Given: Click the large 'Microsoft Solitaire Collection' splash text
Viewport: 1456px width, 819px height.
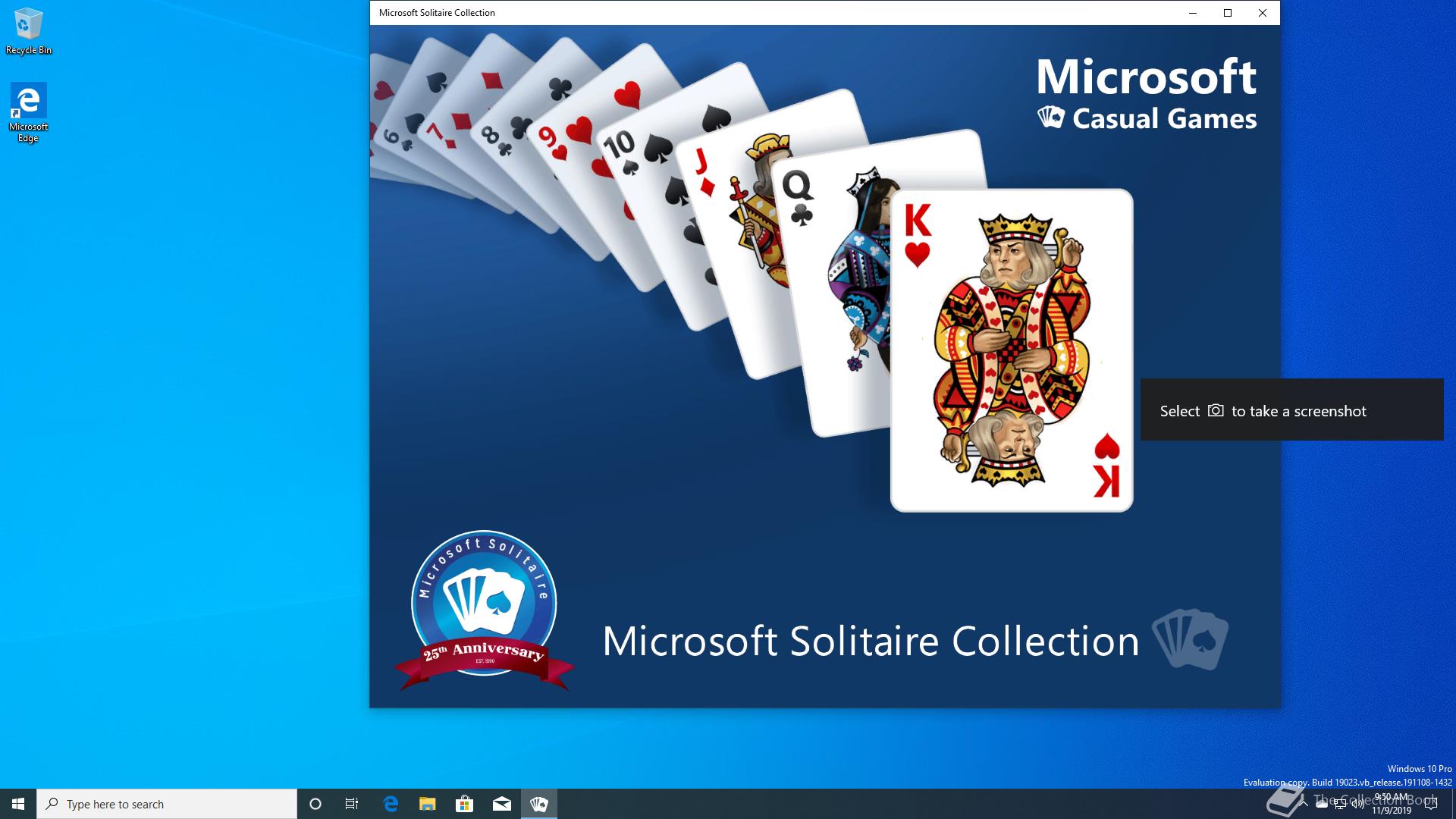Looking at the screenshot, I should (x=871, y=642).
